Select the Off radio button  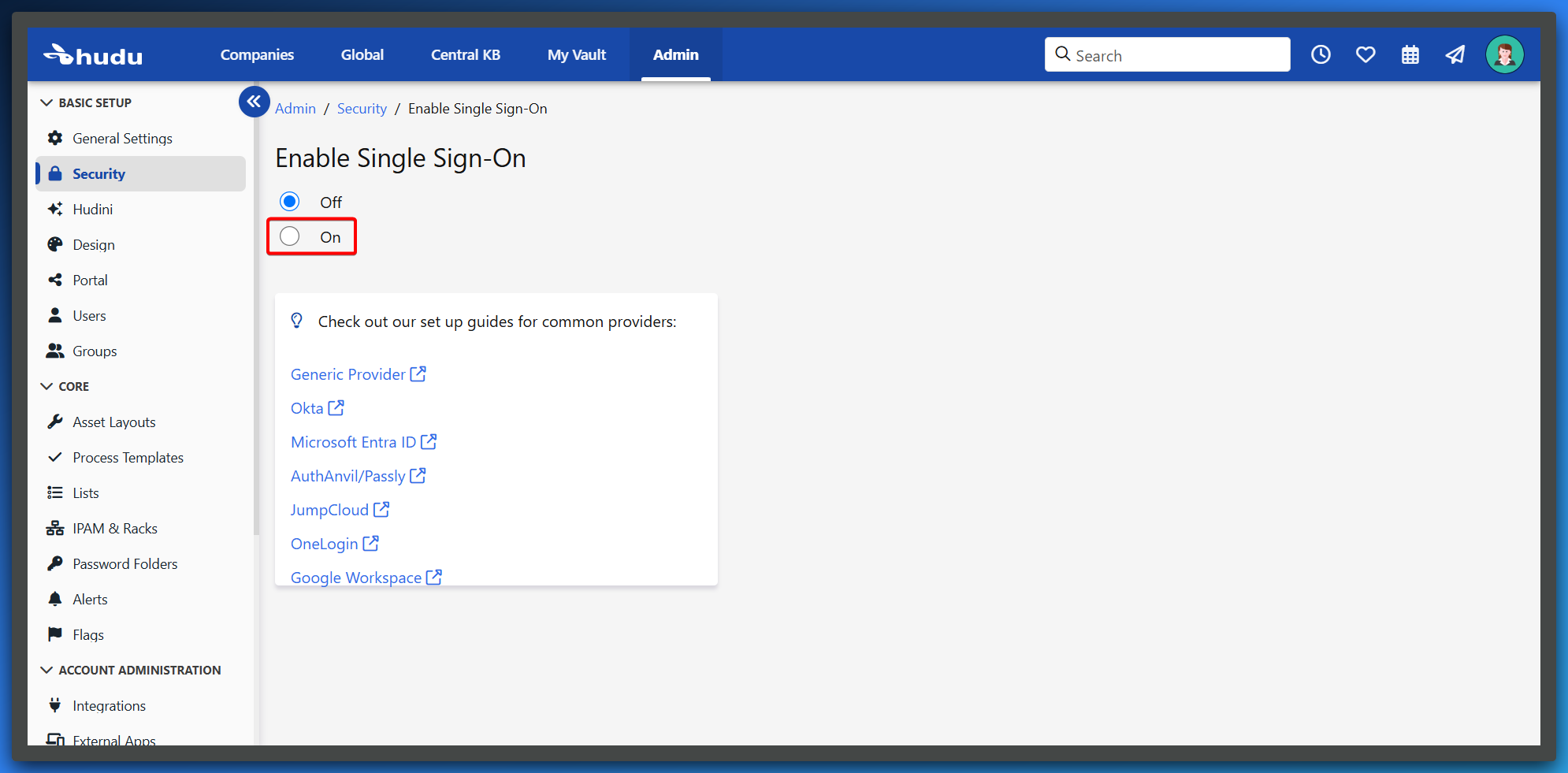tap(290, 202)
